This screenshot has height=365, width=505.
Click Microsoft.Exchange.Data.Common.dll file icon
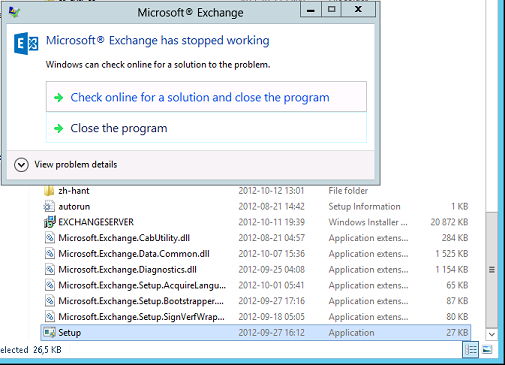(49, 254)
